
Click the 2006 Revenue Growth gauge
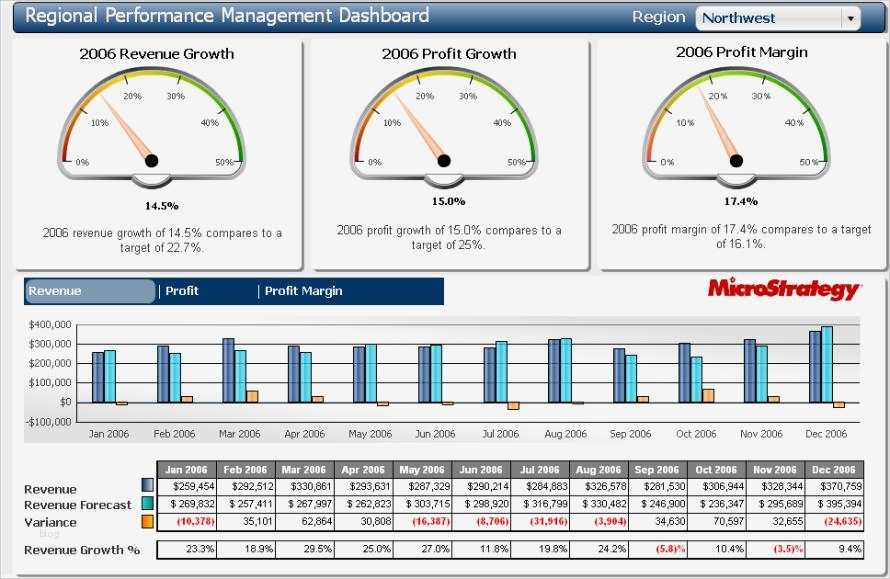pyautogui.click(x=152, y=127)
